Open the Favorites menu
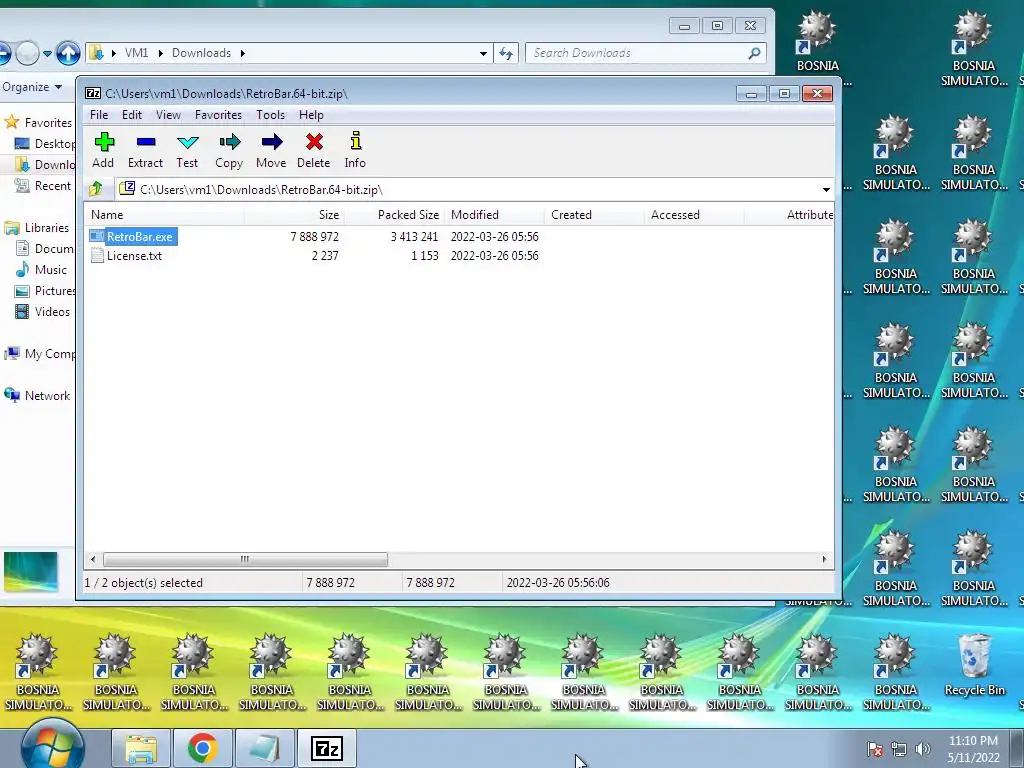1024x768 pixels. tap(218, 115)
